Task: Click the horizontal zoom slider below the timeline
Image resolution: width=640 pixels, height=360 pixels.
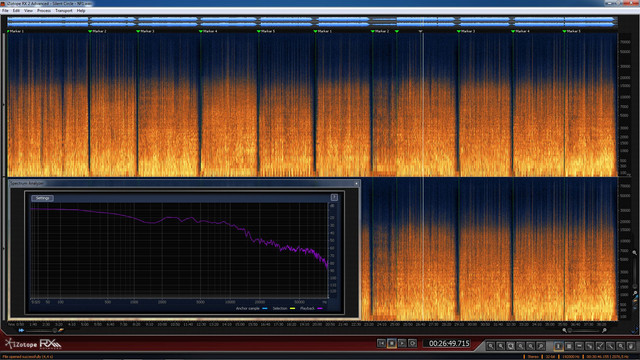Action: click(x=584, y=330)
